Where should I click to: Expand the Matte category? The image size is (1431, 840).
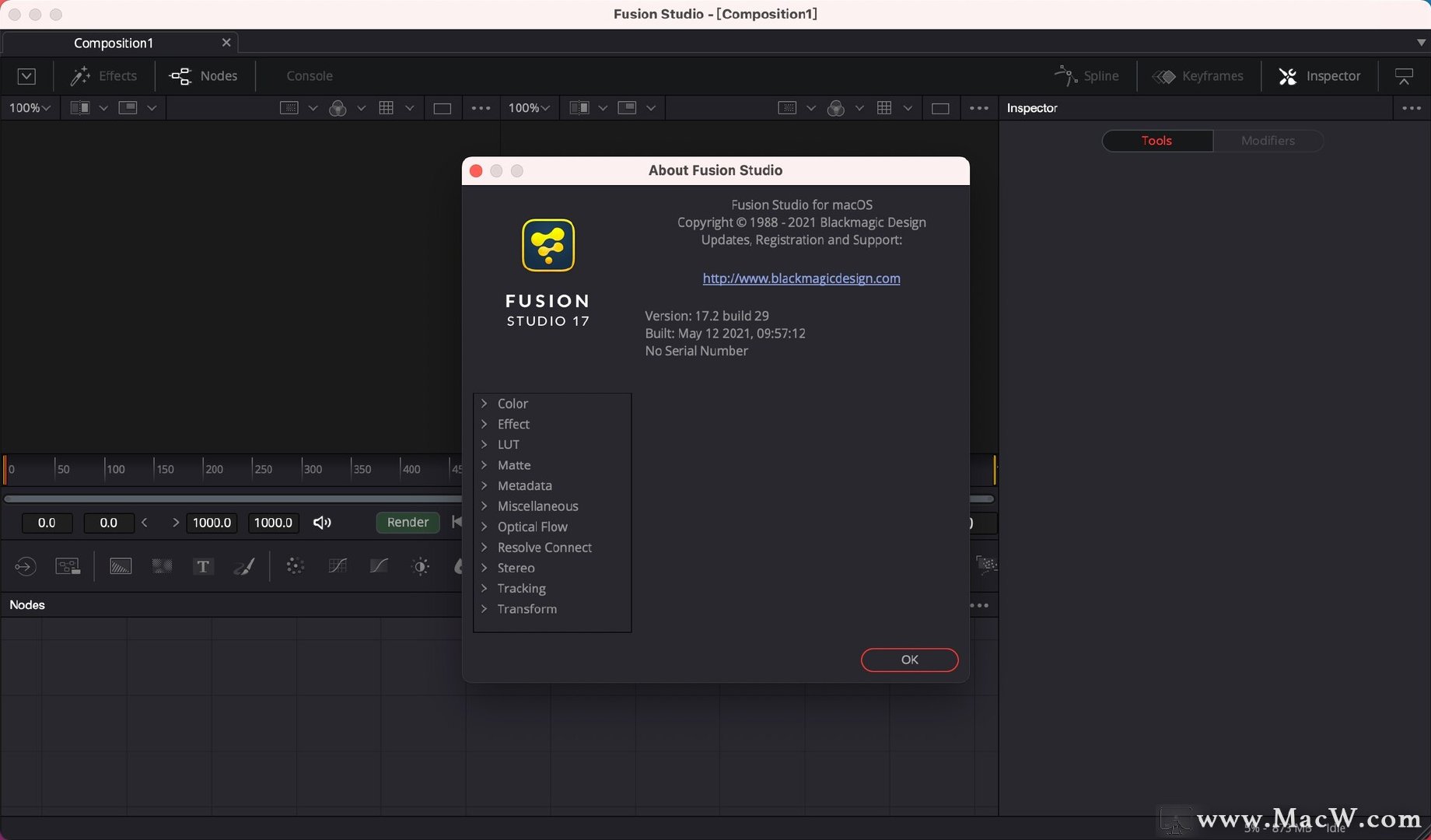[x=484, y=465]
